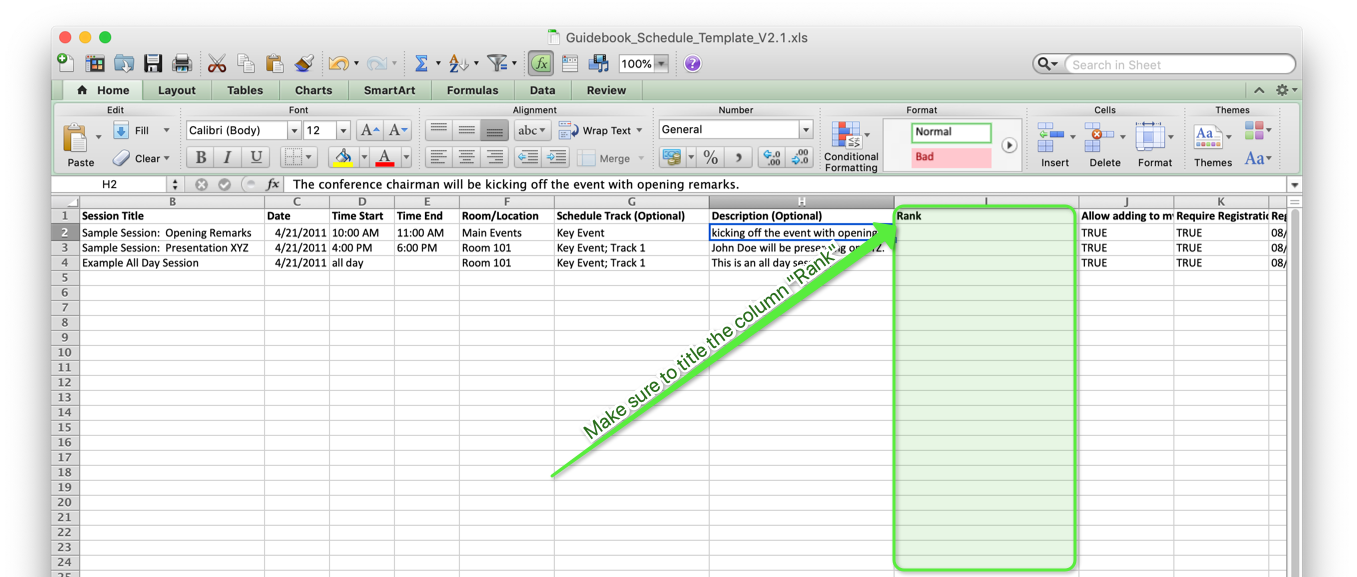The width and height of the screenshot is (1357, 577).
Task: Open Excel help with question mark
Action: [x=692, y=64]
